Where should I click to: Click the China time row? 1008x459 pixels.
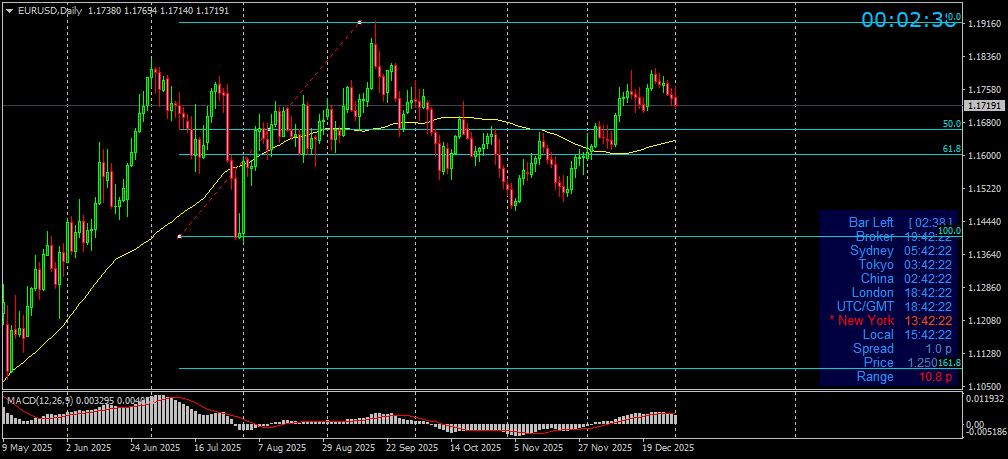pyautogui.click(x=906, y=278)
